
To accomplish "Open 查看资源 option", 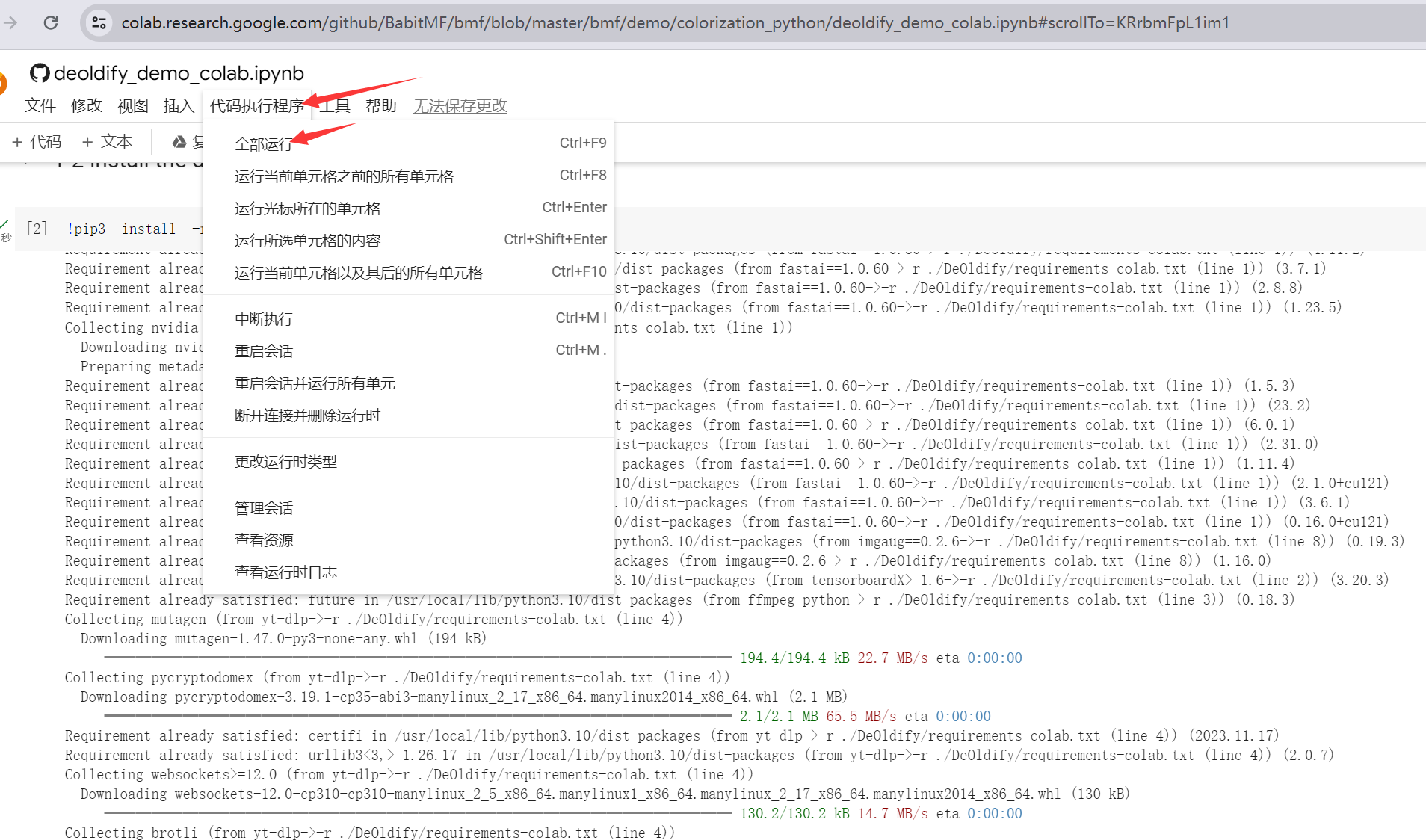I will coord(408,540).
